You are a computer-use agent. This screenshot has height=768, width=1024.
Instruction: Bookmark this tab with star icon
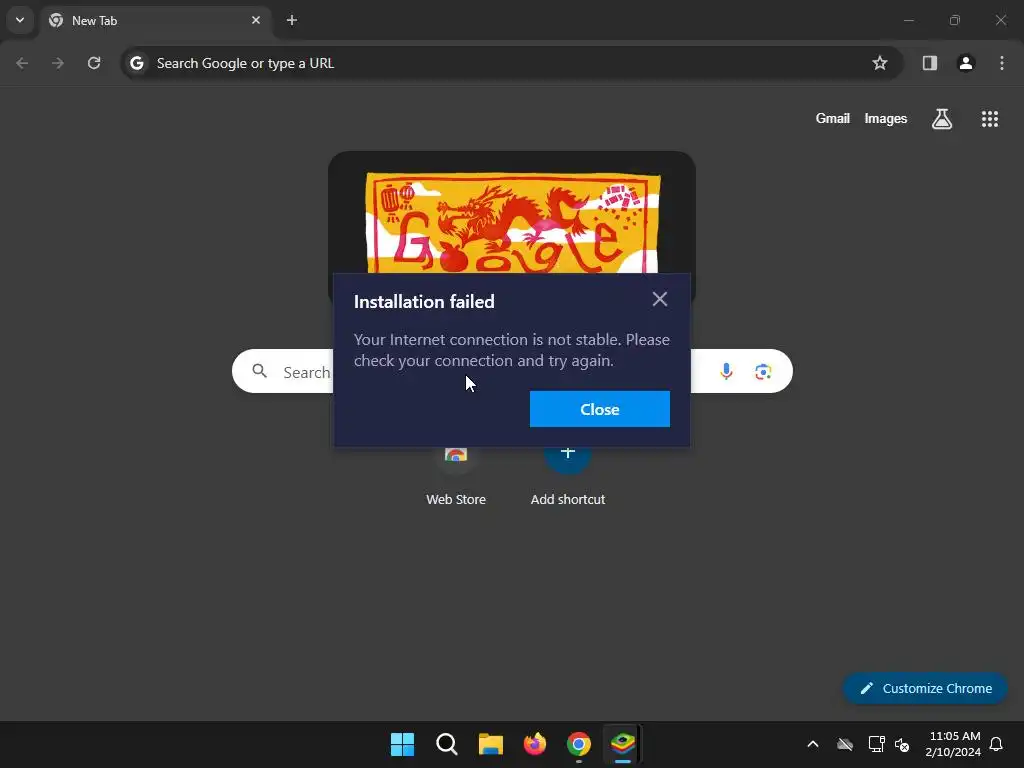(x=880, y=63)
